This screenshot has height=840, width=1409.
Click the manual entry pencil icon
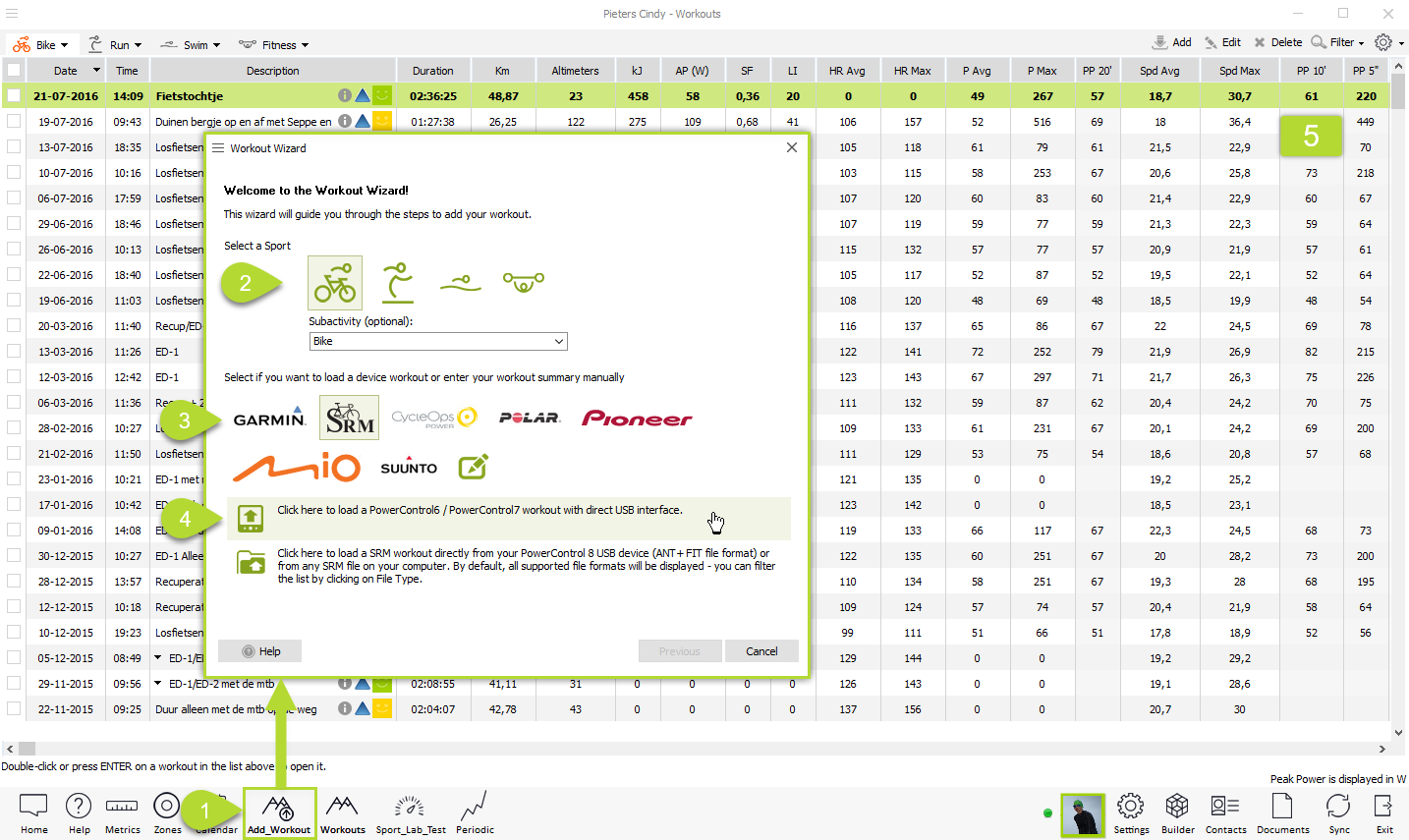(474, 467)
